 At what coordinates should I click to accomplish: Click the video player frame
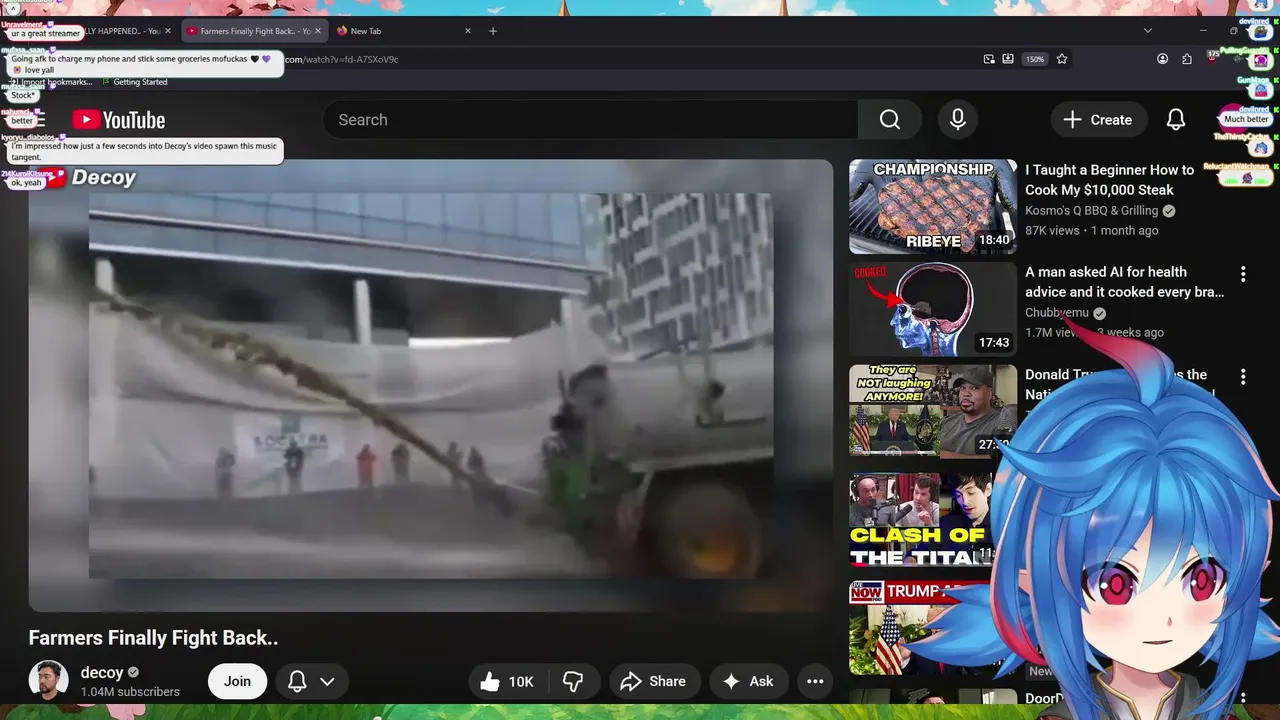click(430, 385)
